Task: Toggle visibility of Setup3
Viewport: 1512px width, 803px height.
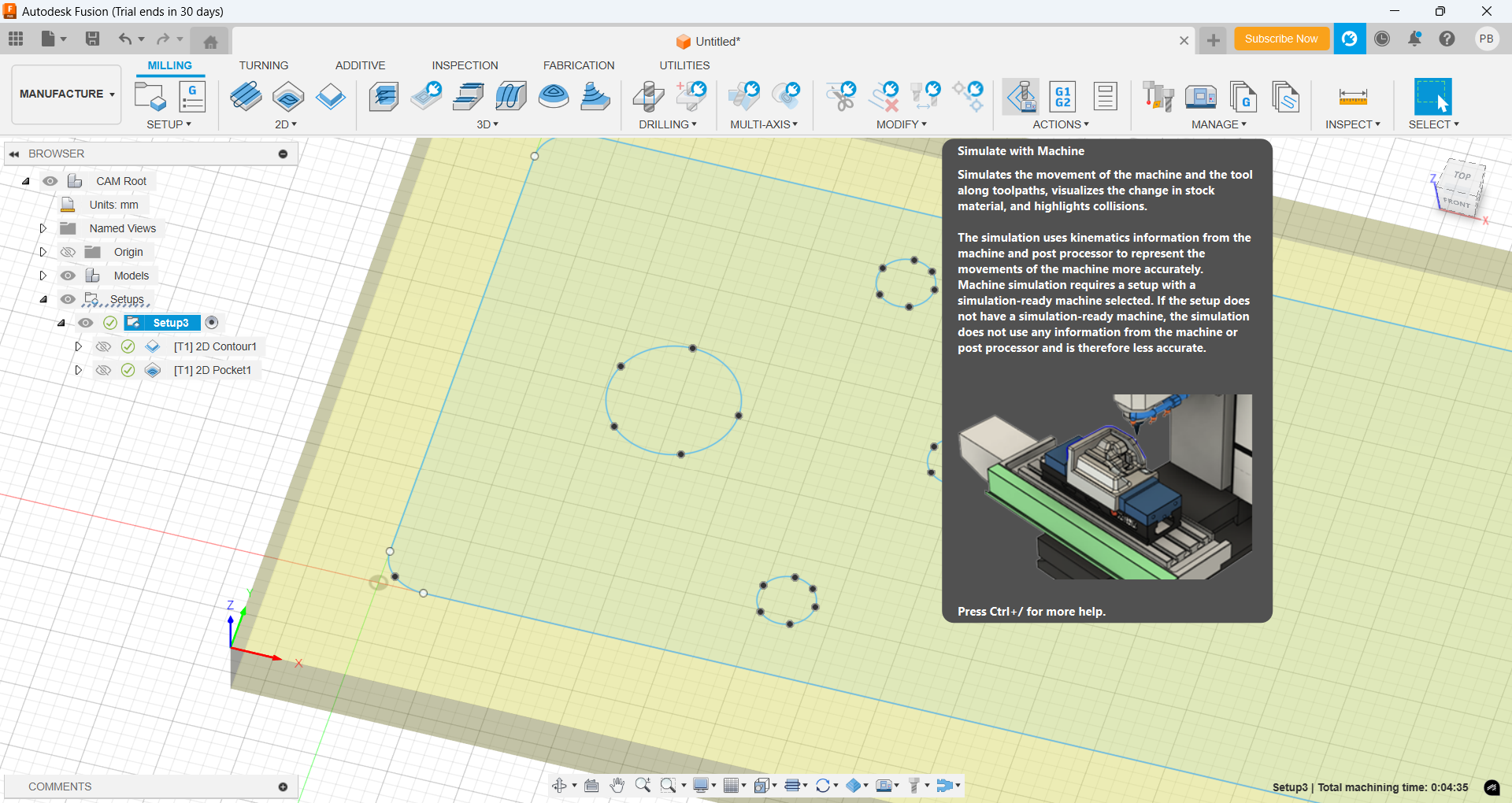Action: [86, 323]
